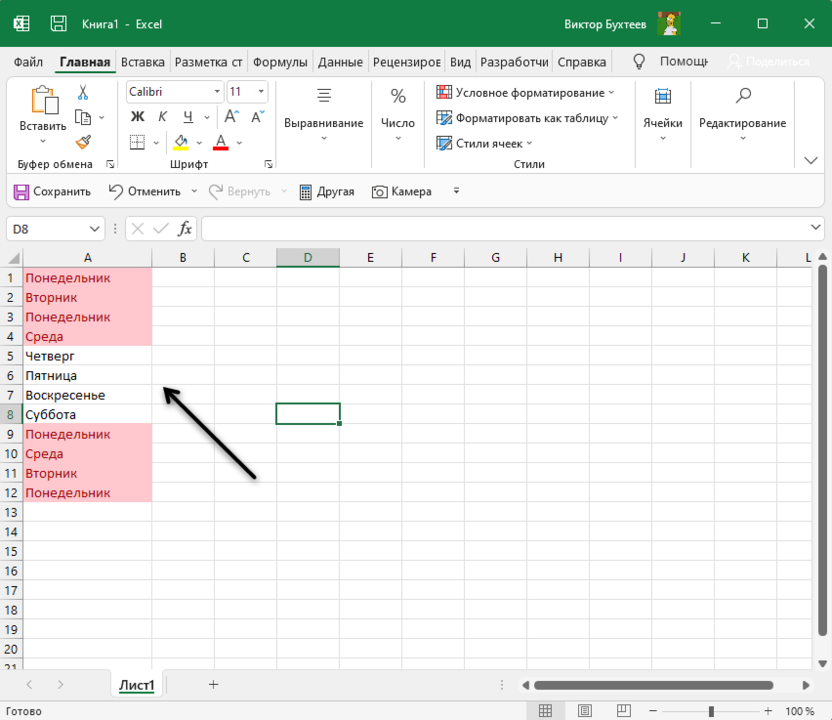Open the Редактирование editing group
This screenshot has width=832, height=720.
pos(742,116)
